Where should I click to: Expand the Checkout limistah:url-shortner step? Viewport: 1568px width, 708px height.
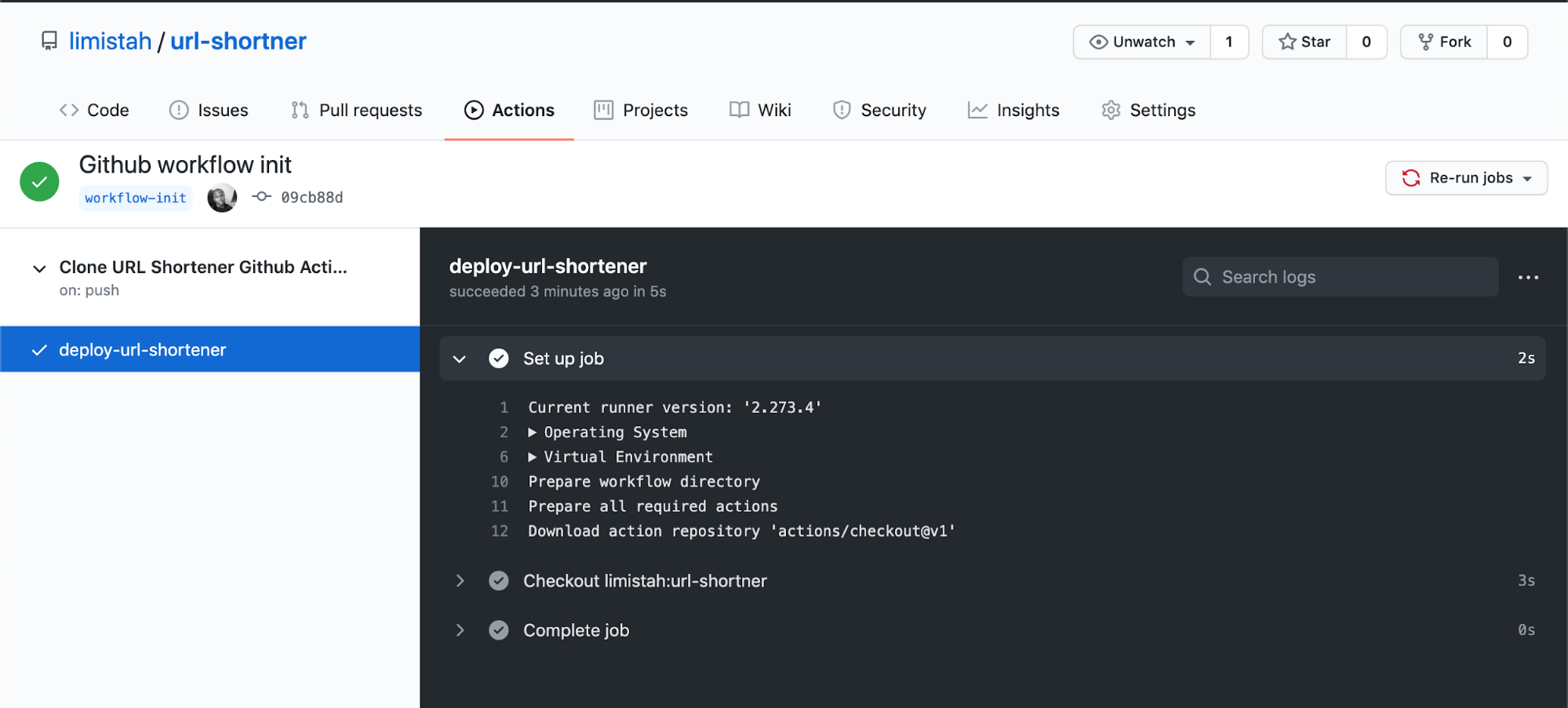(460, 581)
